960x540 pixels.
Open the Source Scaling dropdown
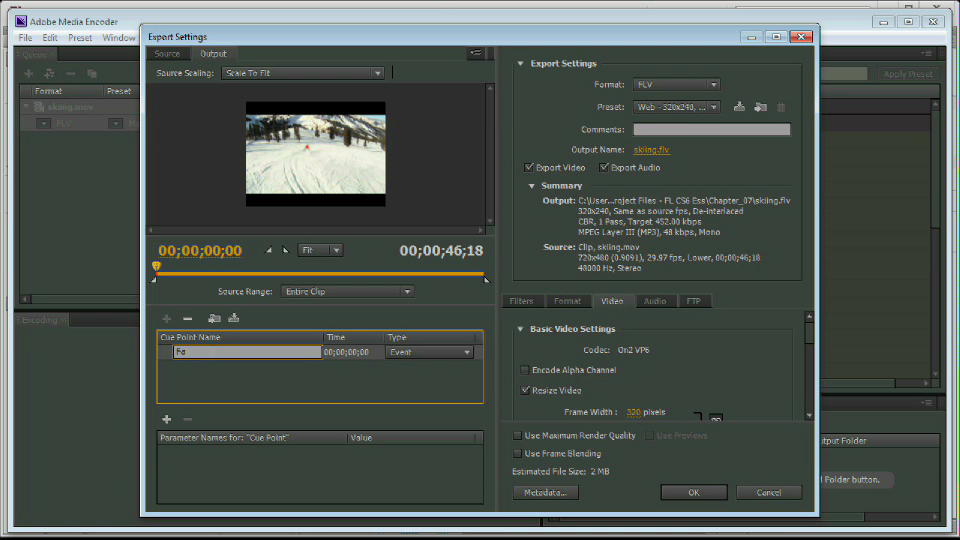[x=302, y=73]
